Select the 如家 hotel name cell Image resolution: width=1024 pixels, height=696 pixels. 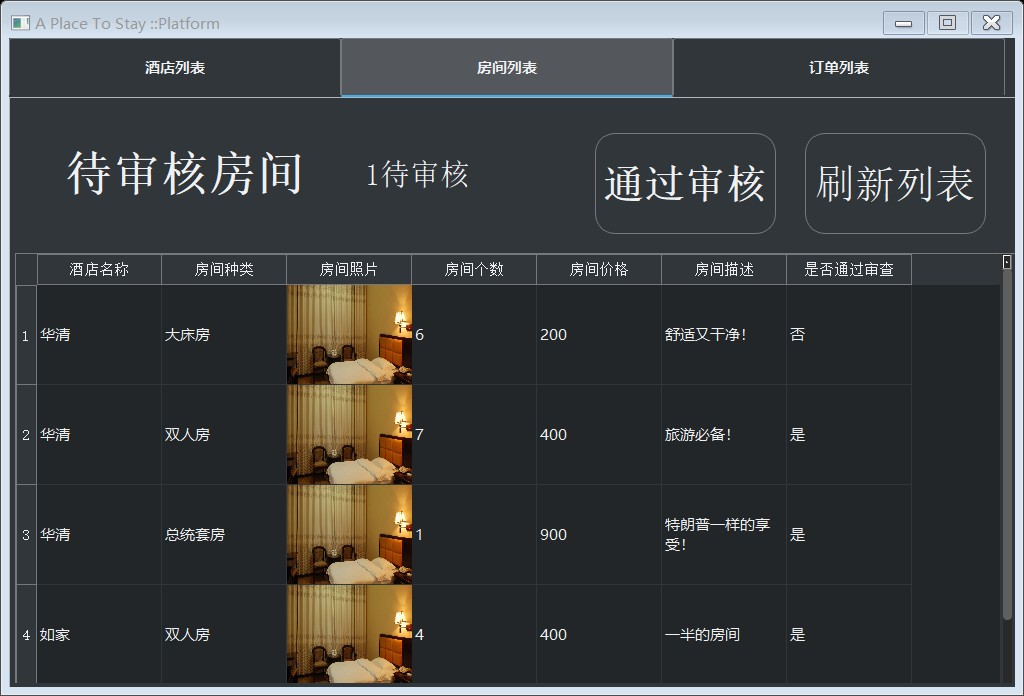[99, 635]
